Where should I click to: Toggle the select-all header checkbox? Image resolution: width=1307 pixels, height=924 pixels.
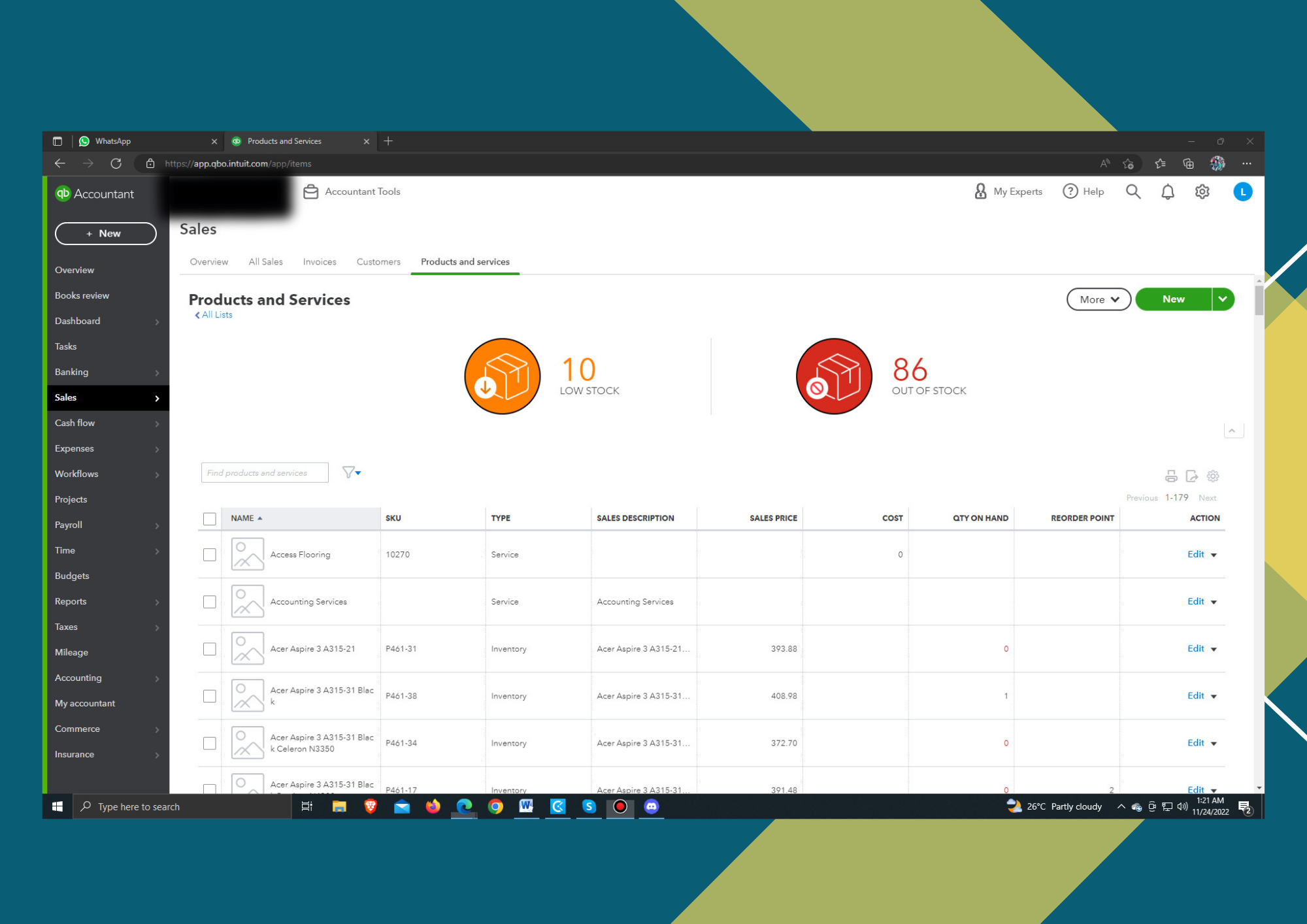click(x=210, y=519)
